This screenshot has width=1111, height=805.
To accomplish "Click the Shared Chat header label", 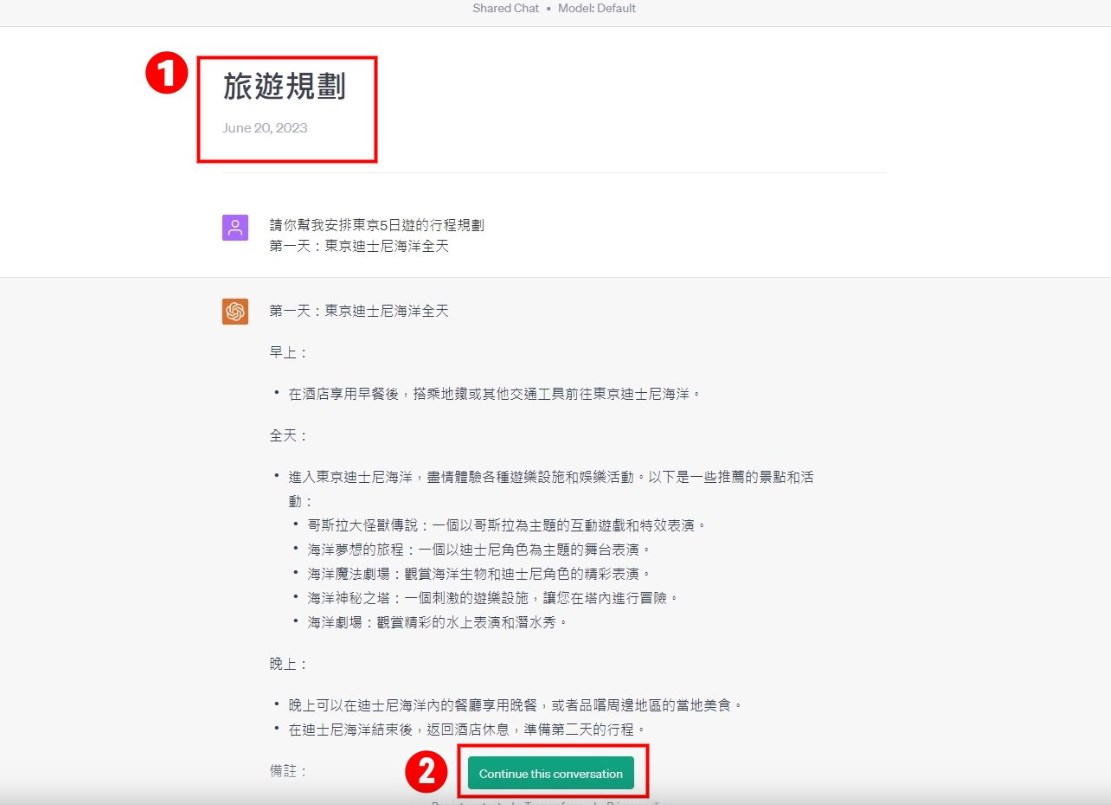I will click(x=506, y=8).
